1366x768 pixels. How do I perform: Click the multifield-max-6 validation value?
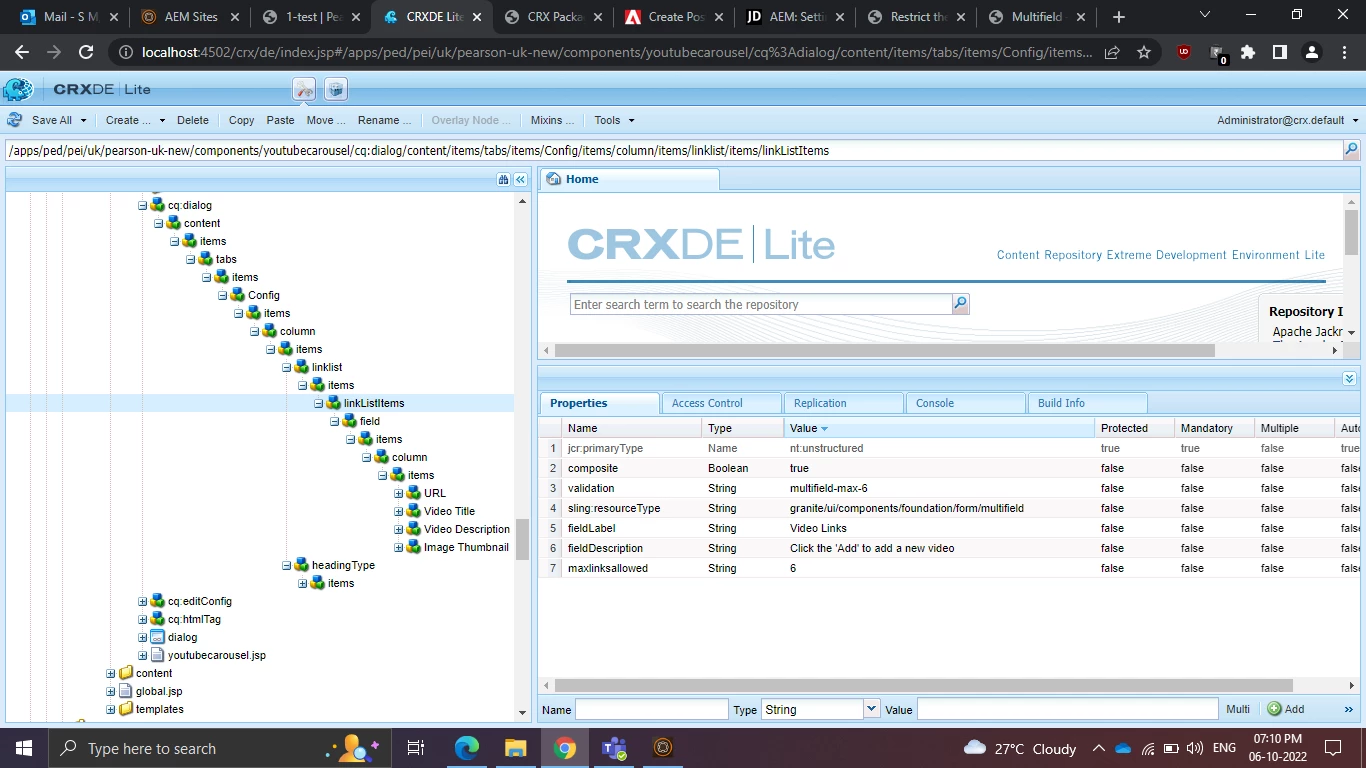[828, 488]
